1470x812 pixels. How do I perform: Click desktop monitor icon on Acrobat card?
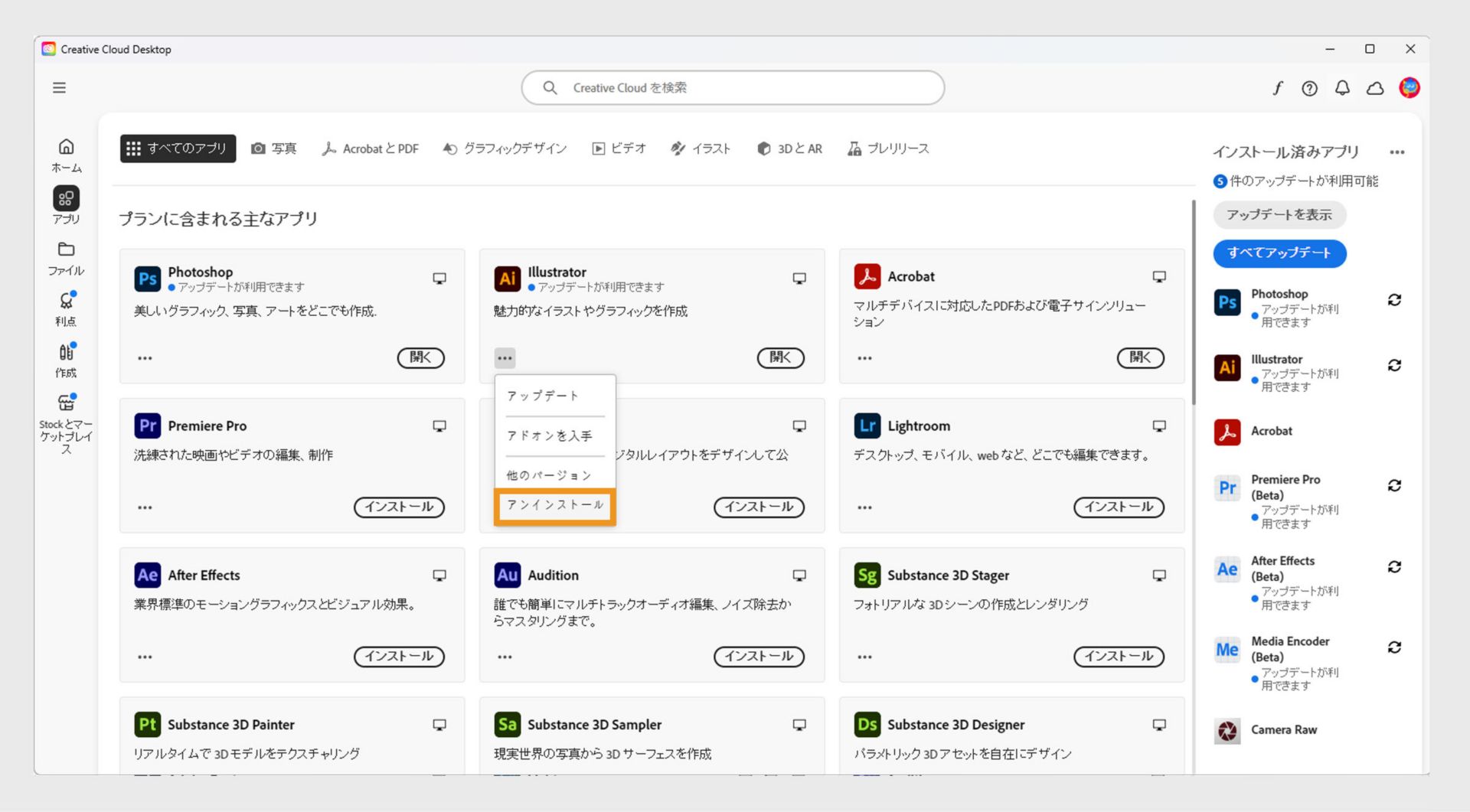[x=1159, y=276]
